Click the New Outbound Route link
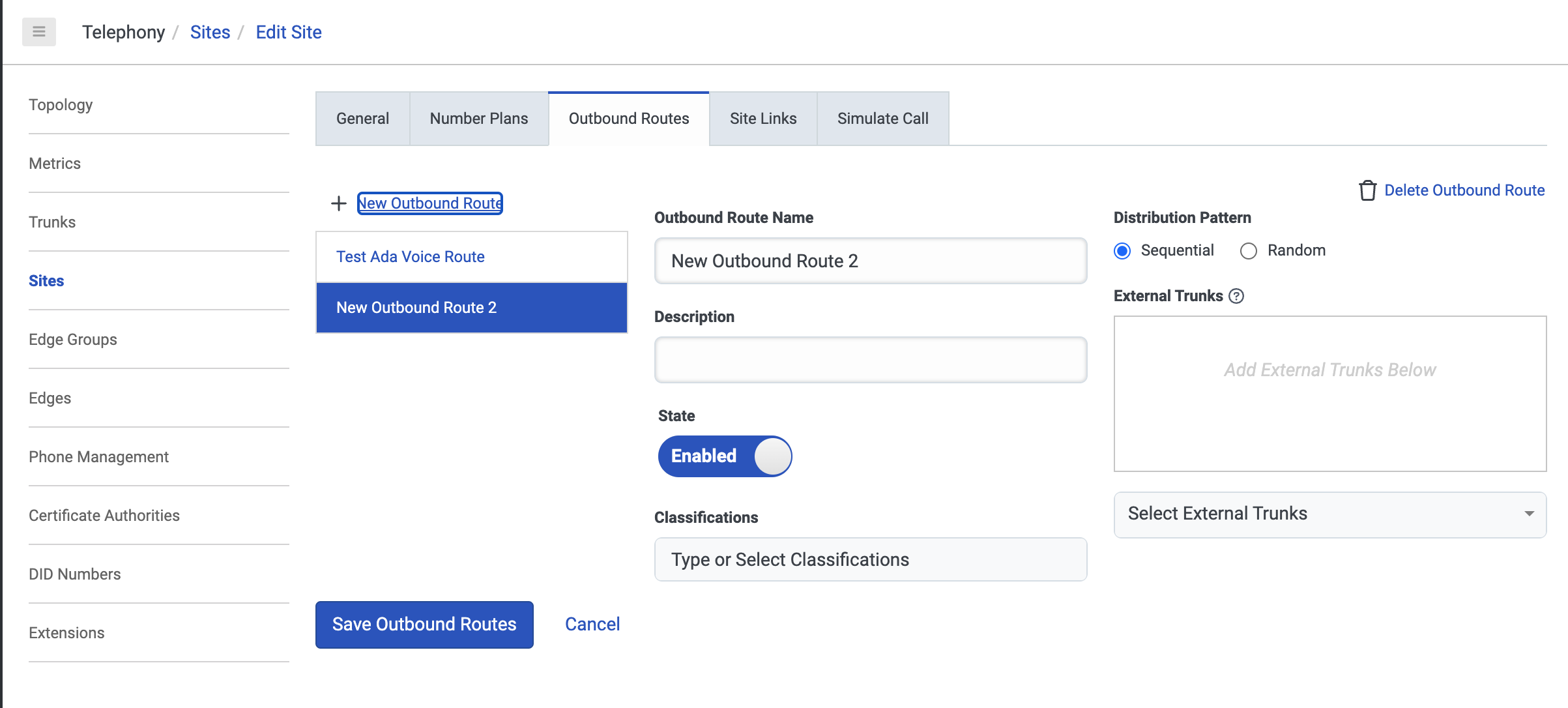The image size is (1568, 708). [x=430, y=203]
